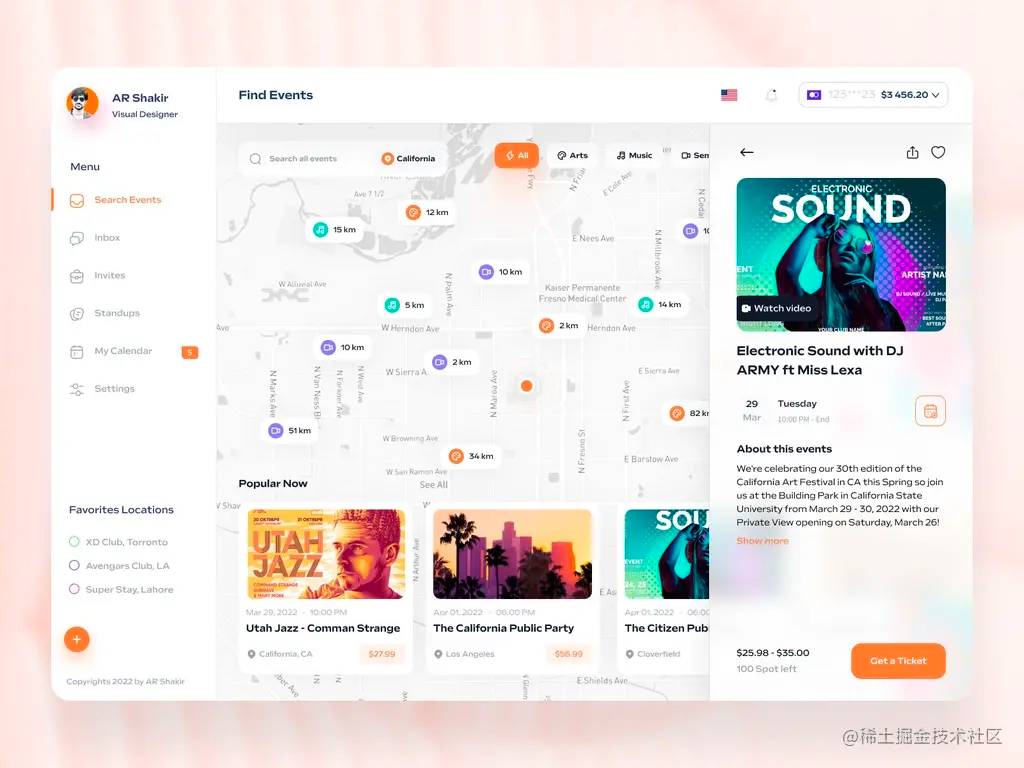The image size is (1024, 768).
Task: Expand the $3 456.20 balance dropdown
Action: (x=873, y=95)
